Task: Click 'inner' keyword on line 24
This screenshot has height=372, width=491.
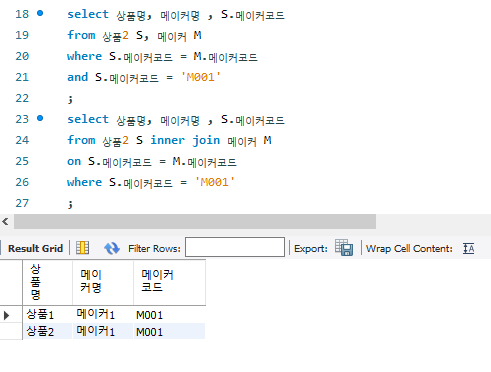Action: 167,140
